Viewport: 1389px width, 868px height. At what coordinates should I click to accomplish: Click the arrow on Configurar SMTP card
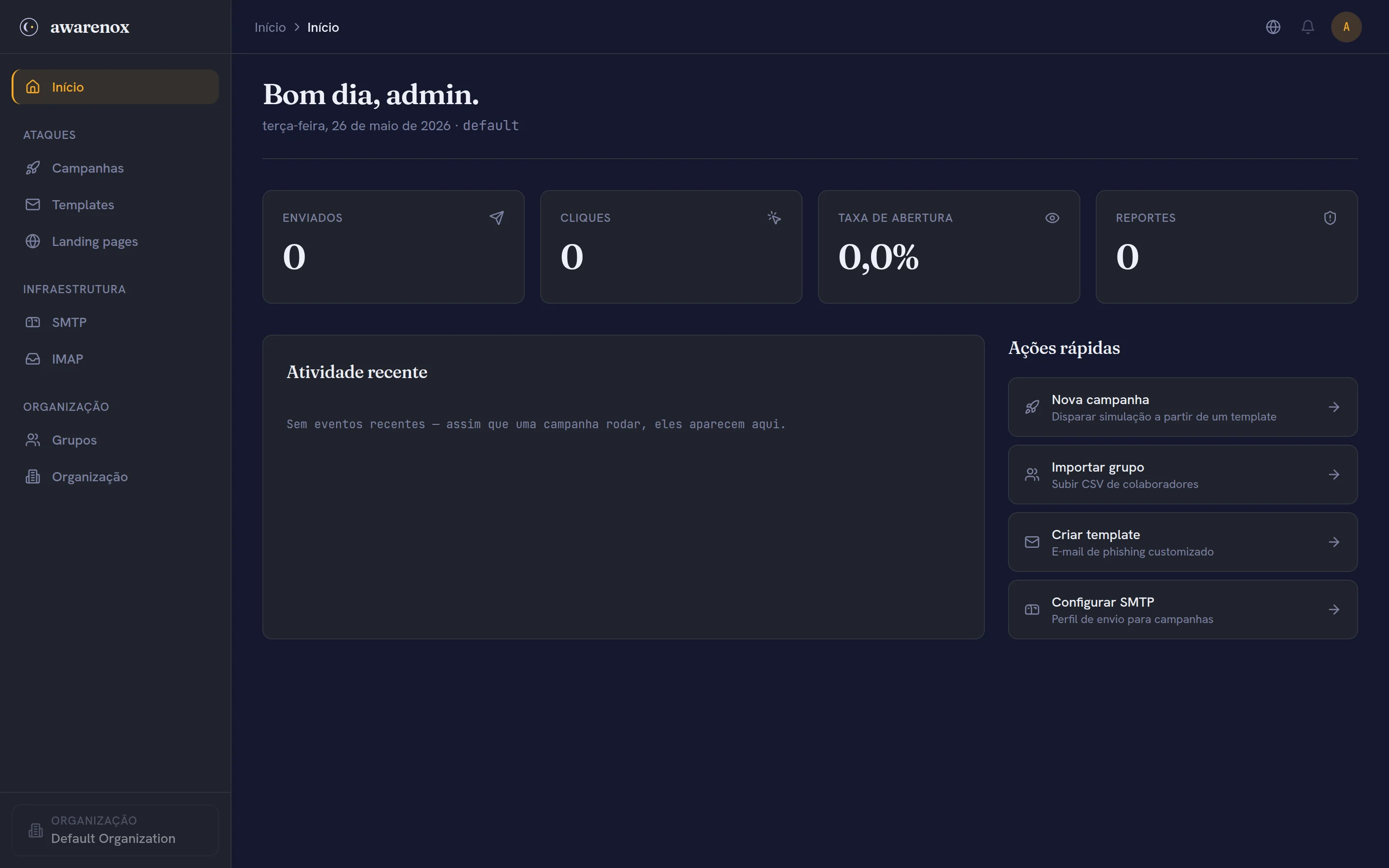click(1334, 610)
